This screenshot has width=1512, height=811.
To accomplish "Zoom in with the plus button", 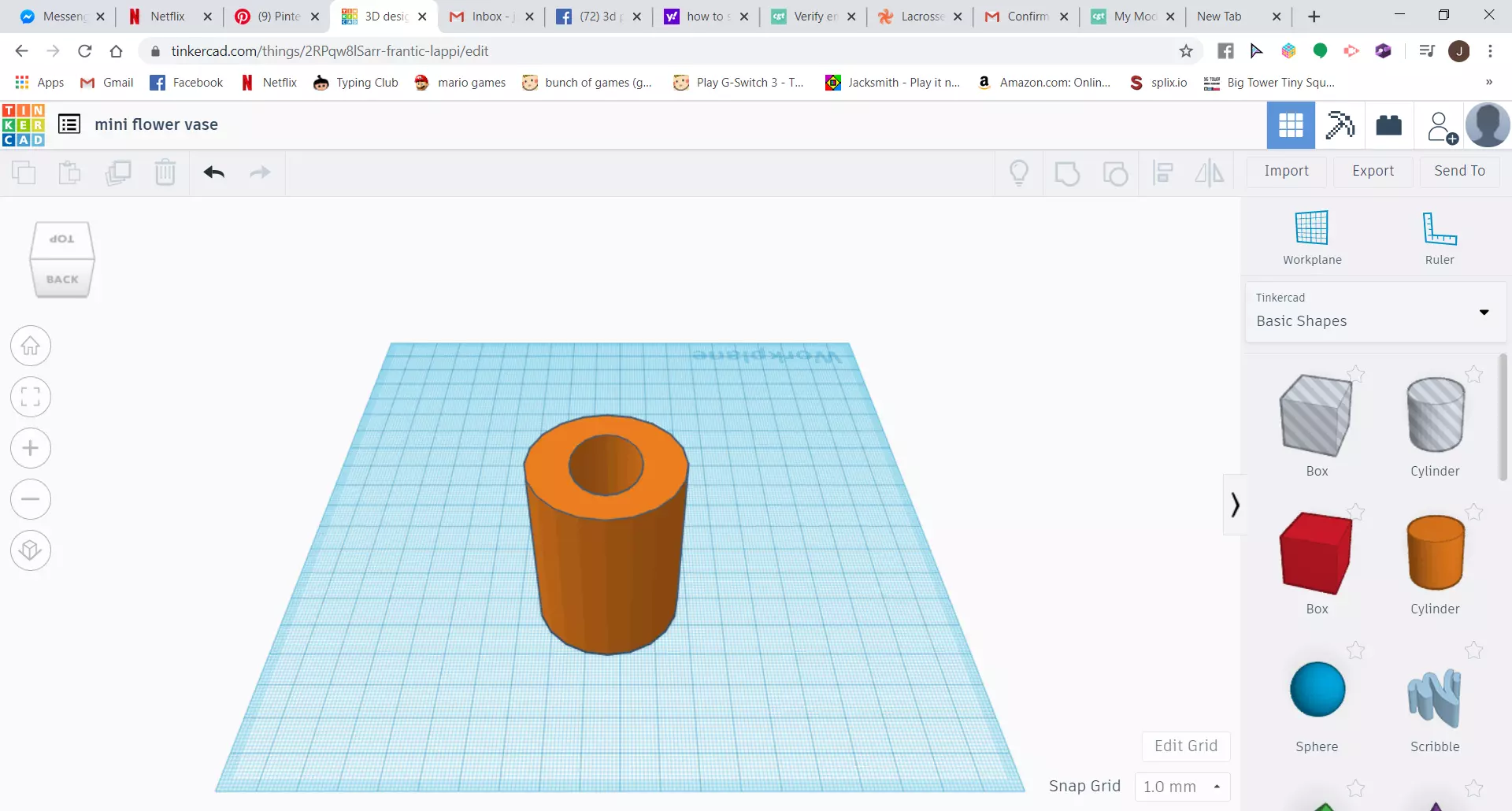I will coord(31,448).
